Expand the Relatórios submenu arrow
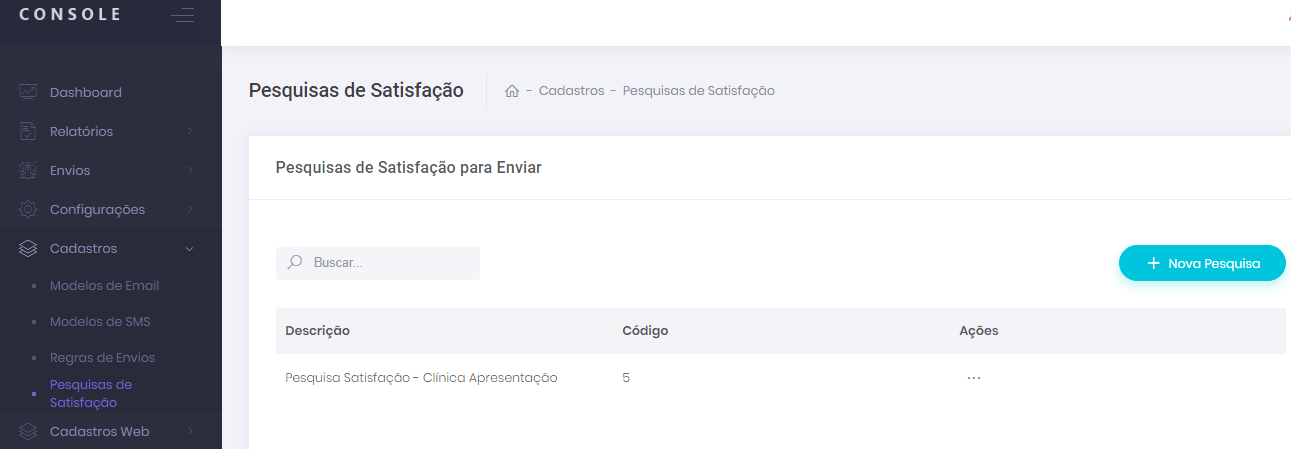1291x449 pixels. [190, 131]
